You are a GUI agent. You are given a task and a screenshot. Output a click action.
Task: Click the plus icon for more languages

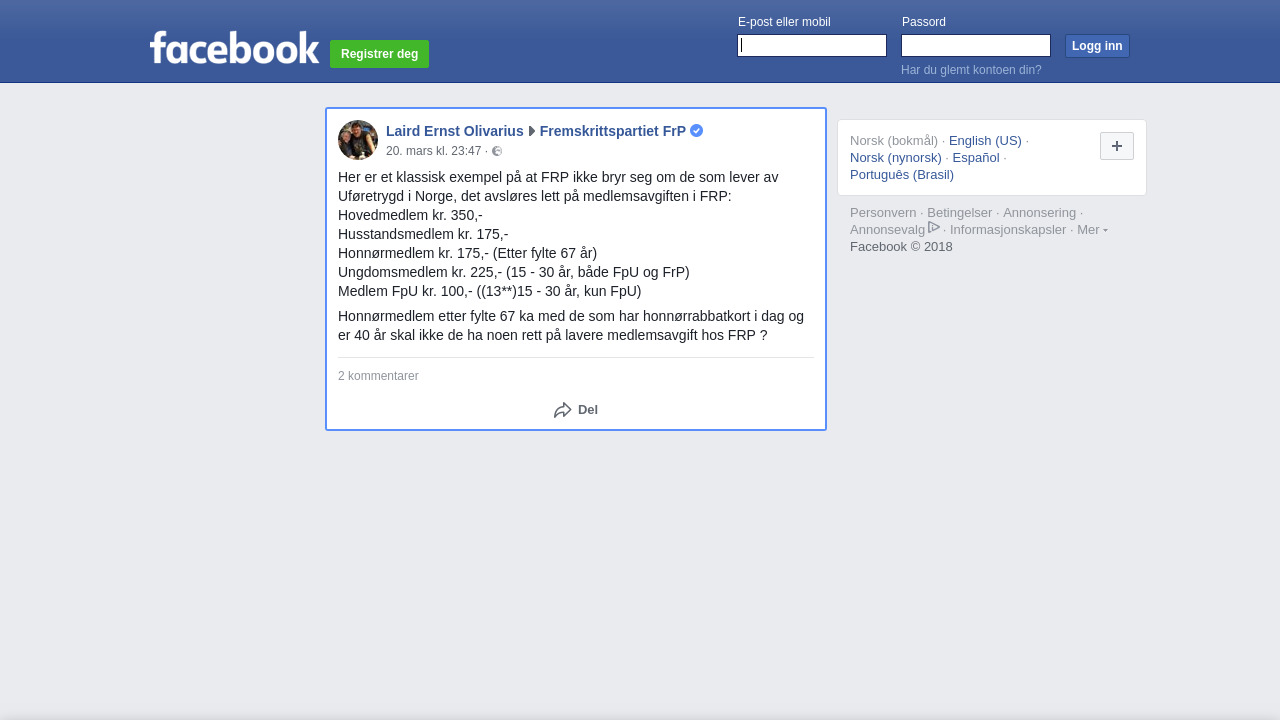pos(1117,146)
